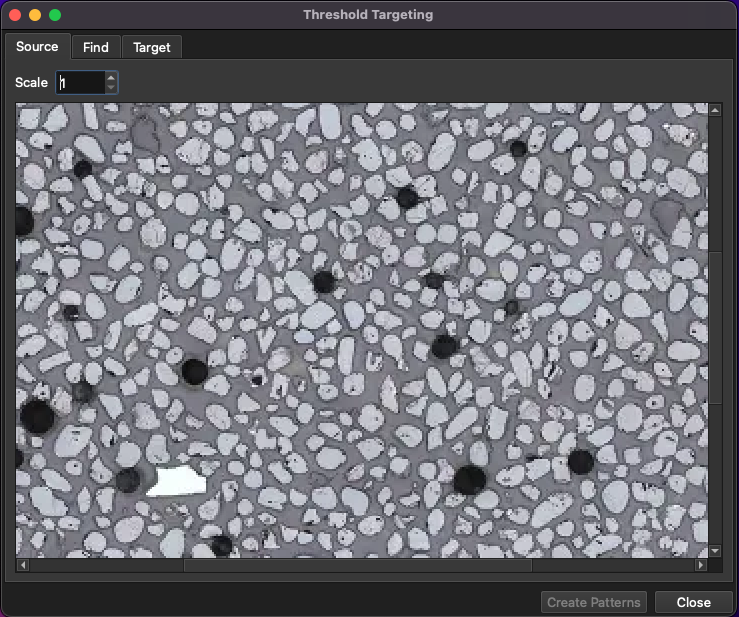The image size is (739, 617).
Task: Click the vertical scrollbar thumb
Action: 715,328
